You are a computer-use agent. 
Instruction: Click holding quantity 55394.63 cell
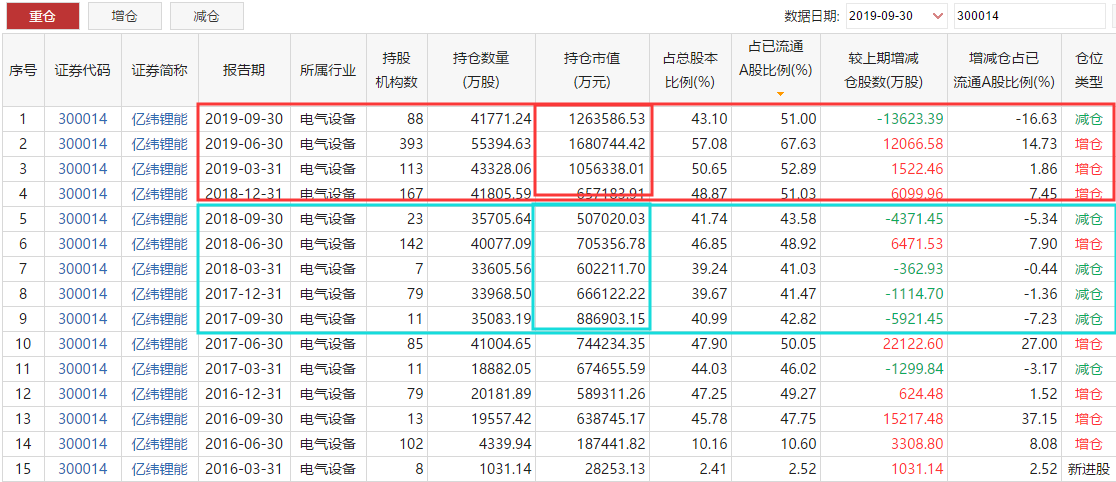(481, 145)
